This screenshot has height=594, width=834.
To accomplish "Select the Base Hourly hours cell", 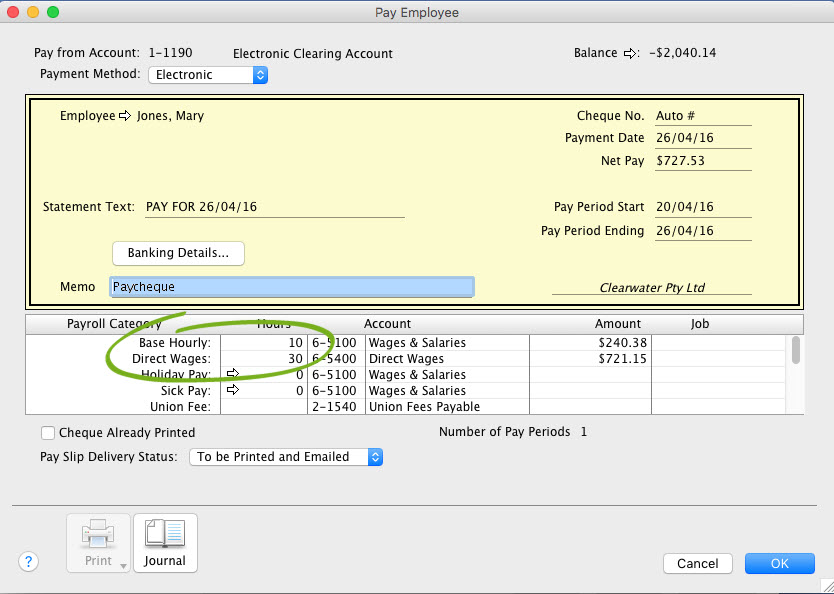I will [263, 343].
